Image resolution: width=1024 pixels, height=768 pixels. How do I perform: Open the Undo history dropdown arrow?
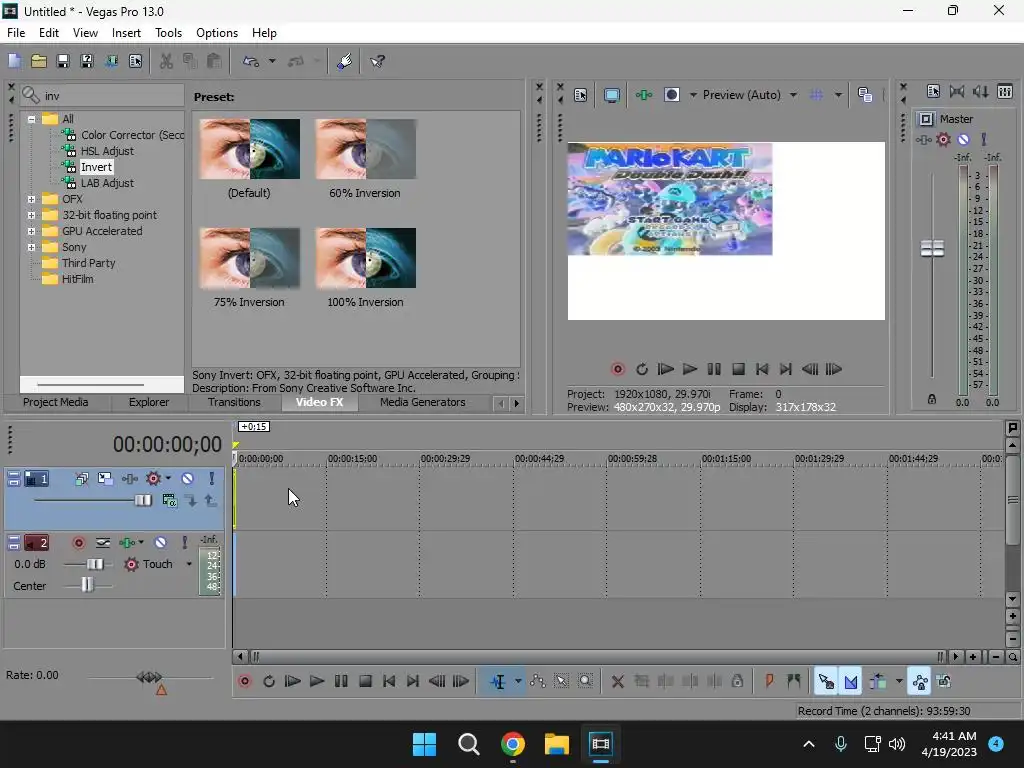[272, 61]
